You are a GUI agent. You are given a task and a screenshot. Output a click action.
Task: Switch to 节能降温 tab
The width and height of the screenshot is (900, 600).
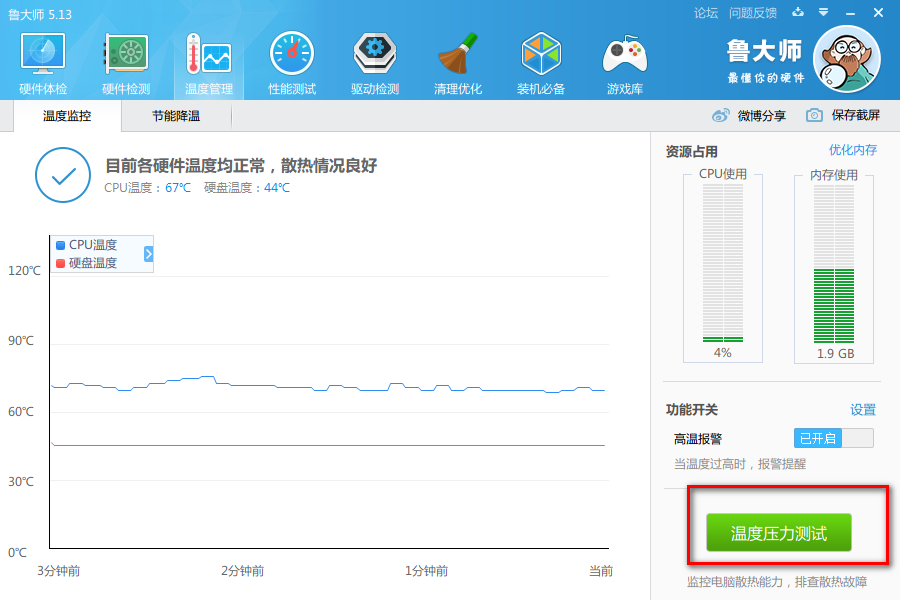coord(176,116)
